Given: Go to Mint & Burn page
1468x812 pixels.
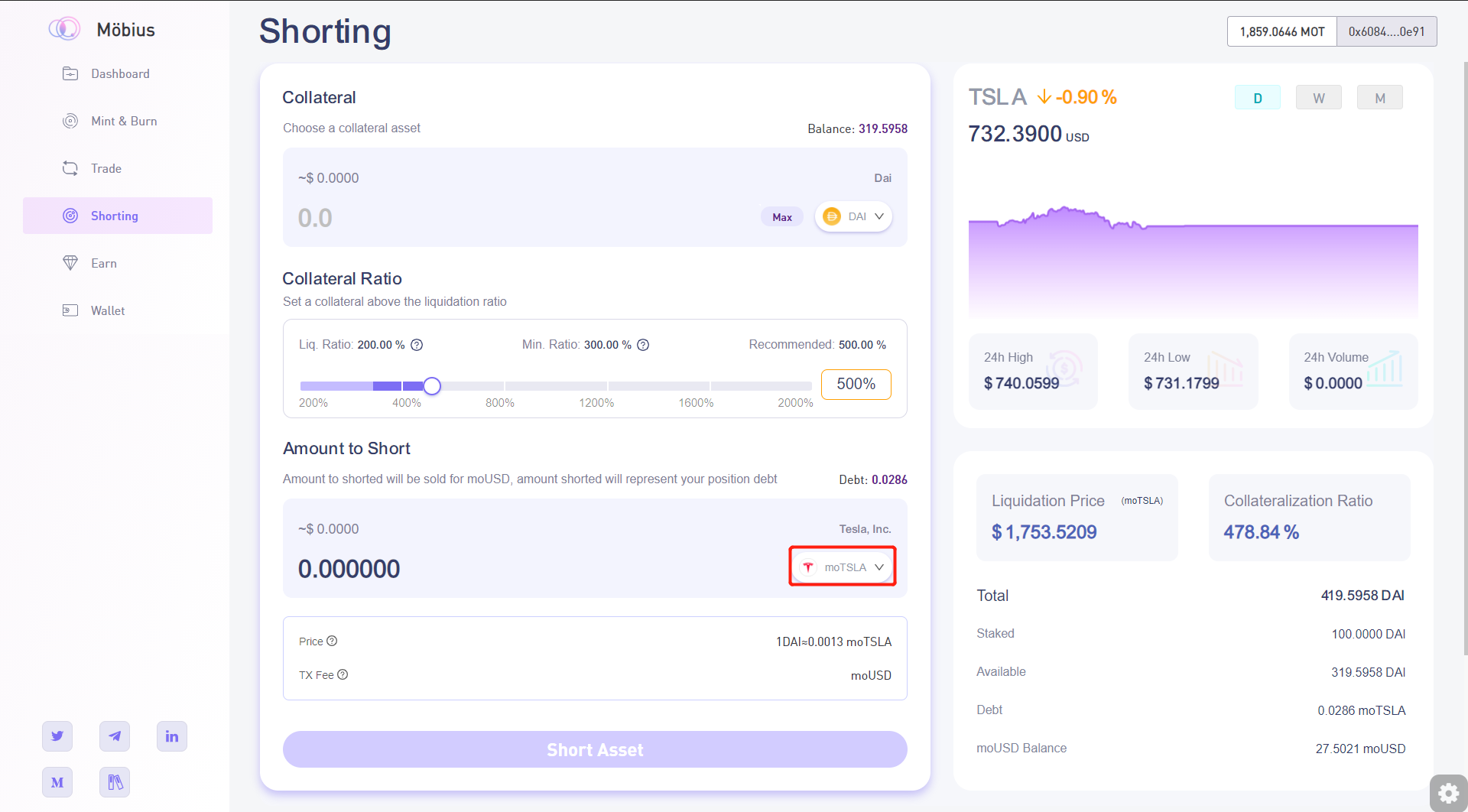Looking at the screenshot, I should 118,121.
